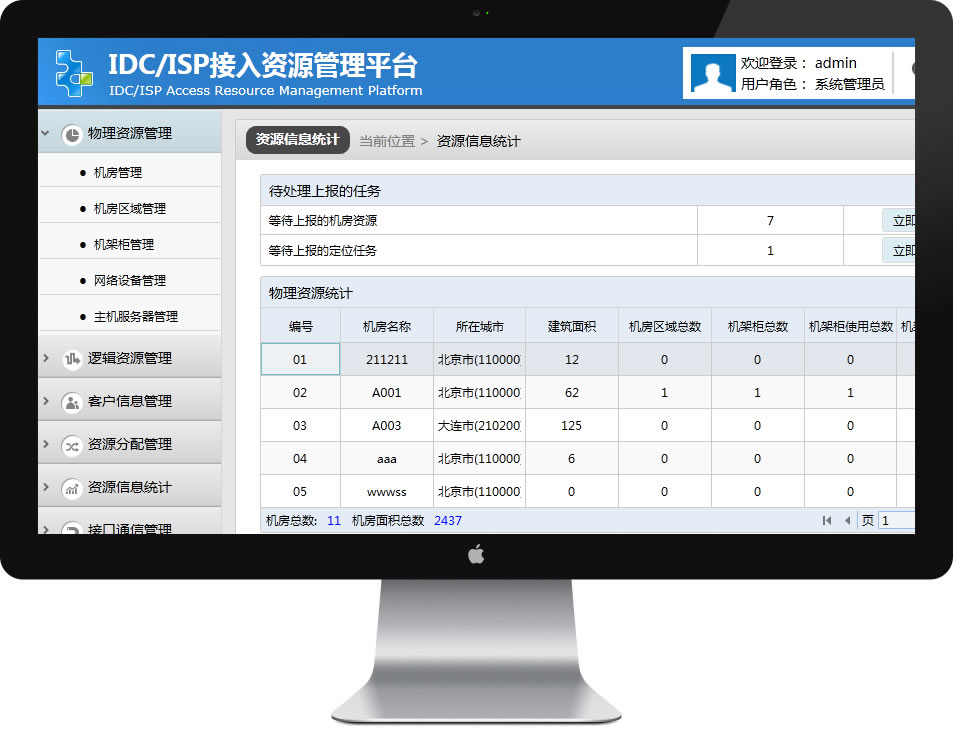Open 网络设备管理 menu item
953x739 pixels.
point(130,281)
